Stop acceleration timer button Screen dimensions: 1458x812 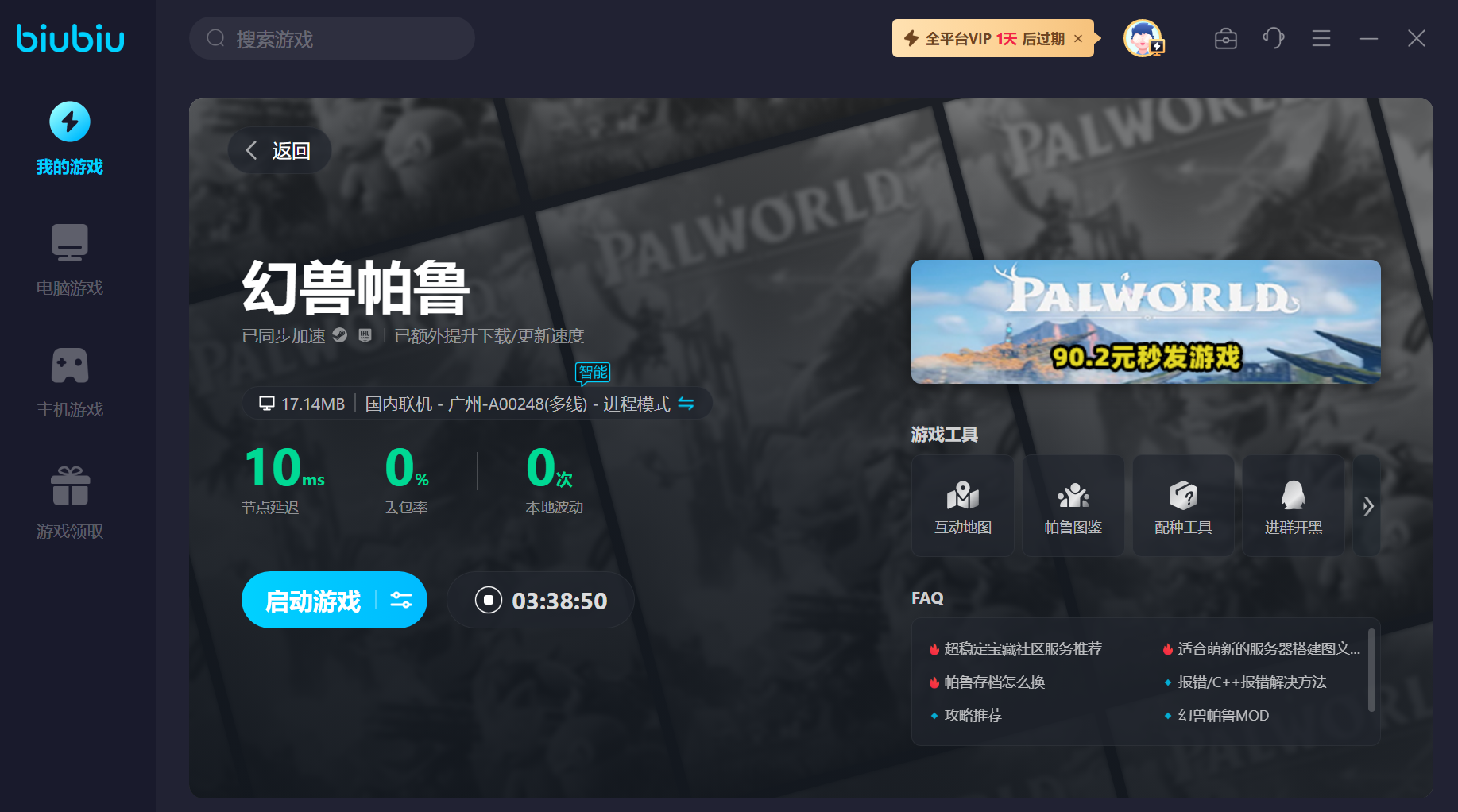tap(489, 600)
